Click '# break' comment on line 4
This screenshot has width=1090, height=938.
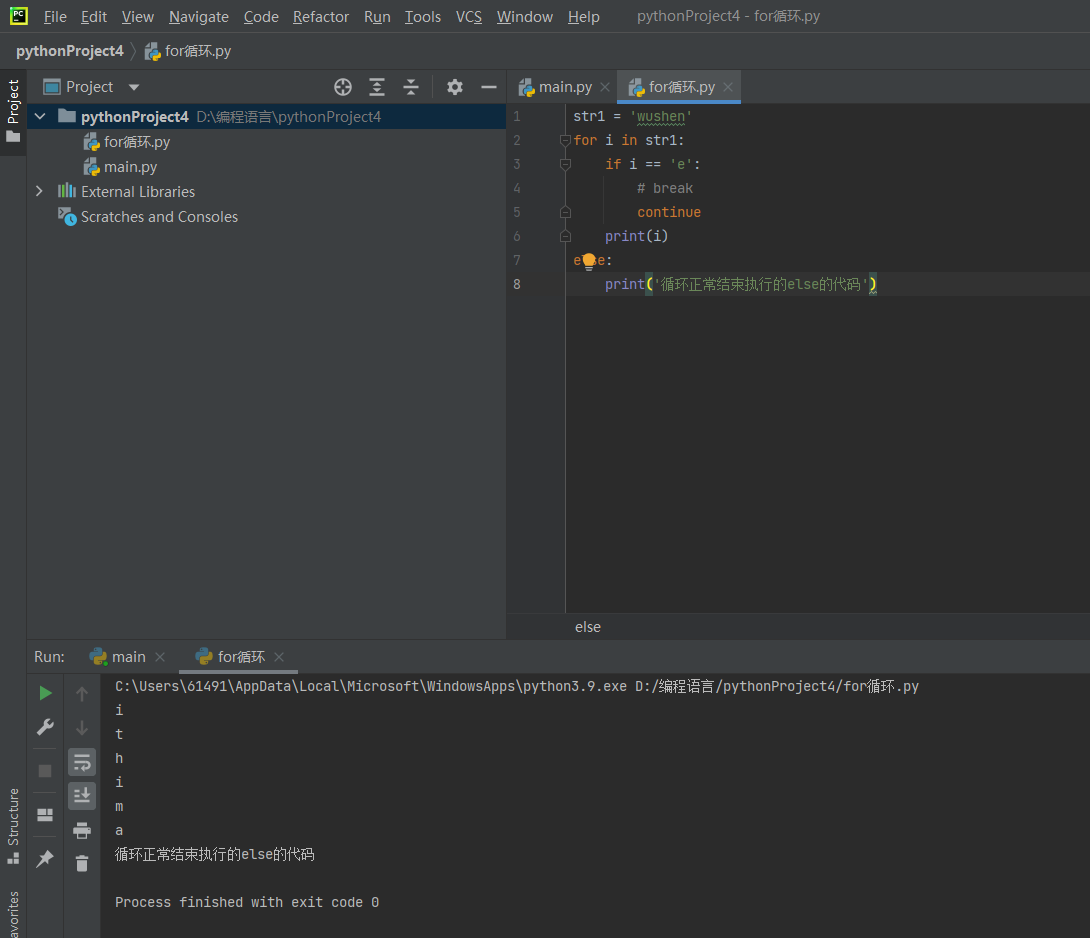[x=665, y=188]
